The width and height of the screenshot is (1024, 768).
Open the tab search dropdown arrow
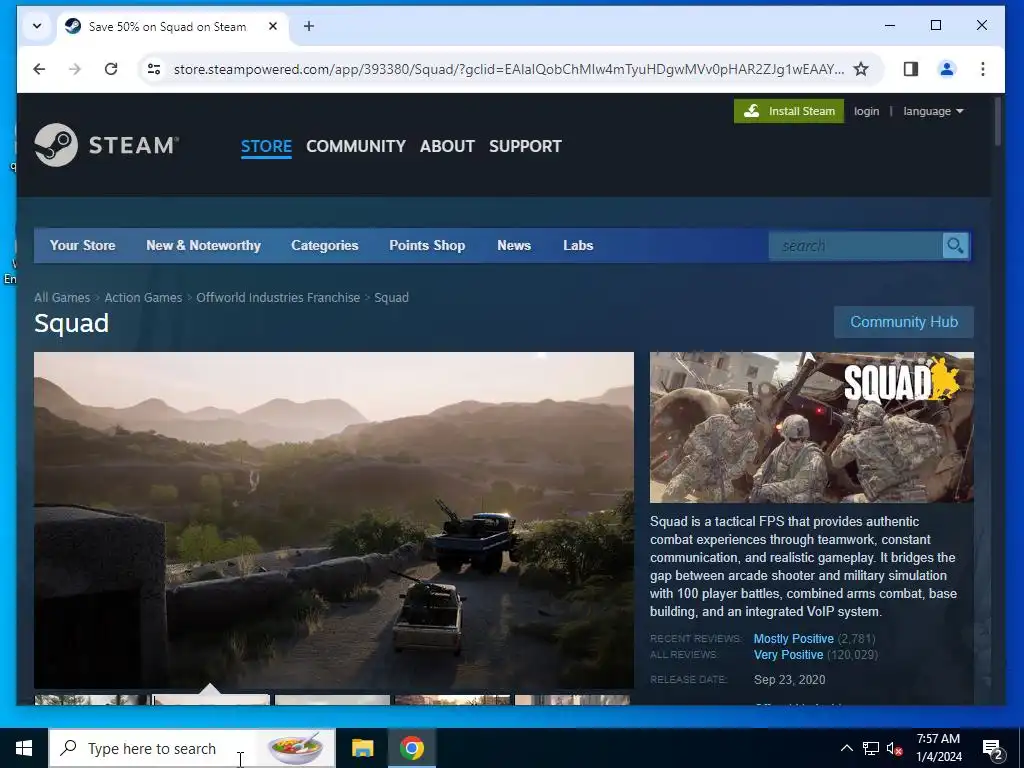pyautogui.click(x=37, y=26)
